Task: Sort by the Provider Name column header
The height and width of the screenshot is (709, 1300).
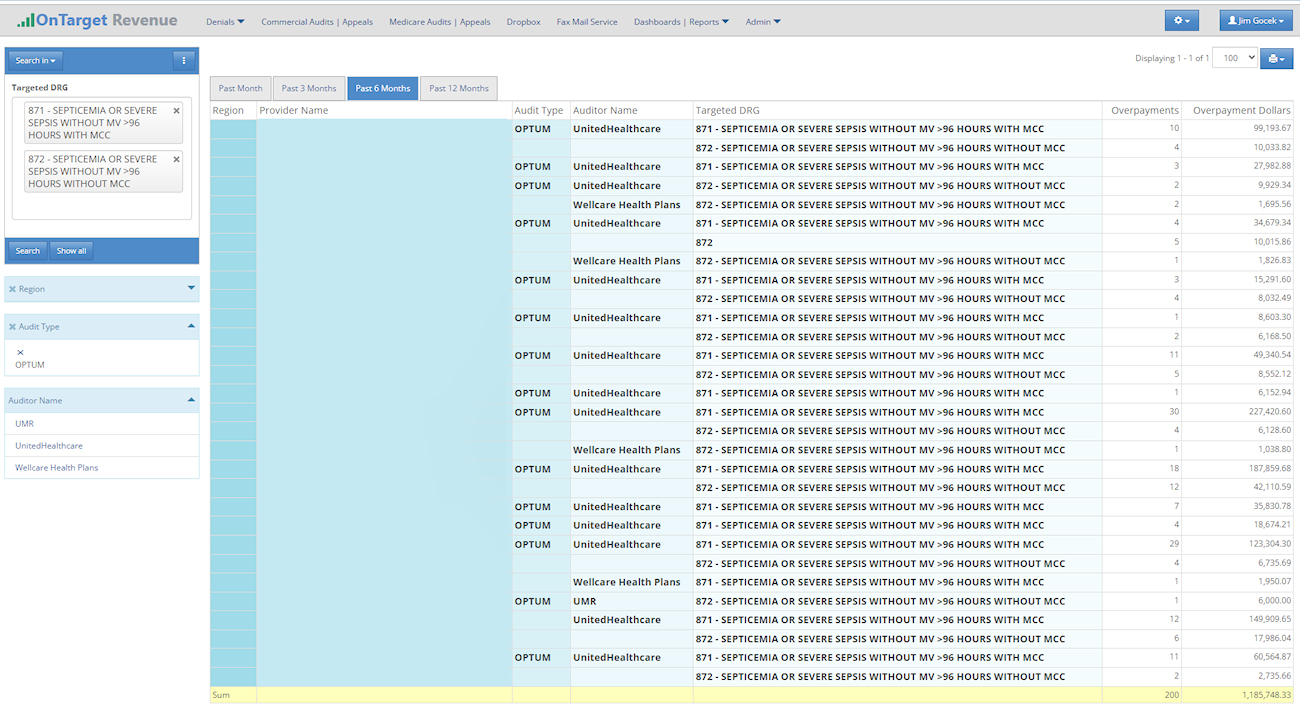Action: (x=384, y=110)
